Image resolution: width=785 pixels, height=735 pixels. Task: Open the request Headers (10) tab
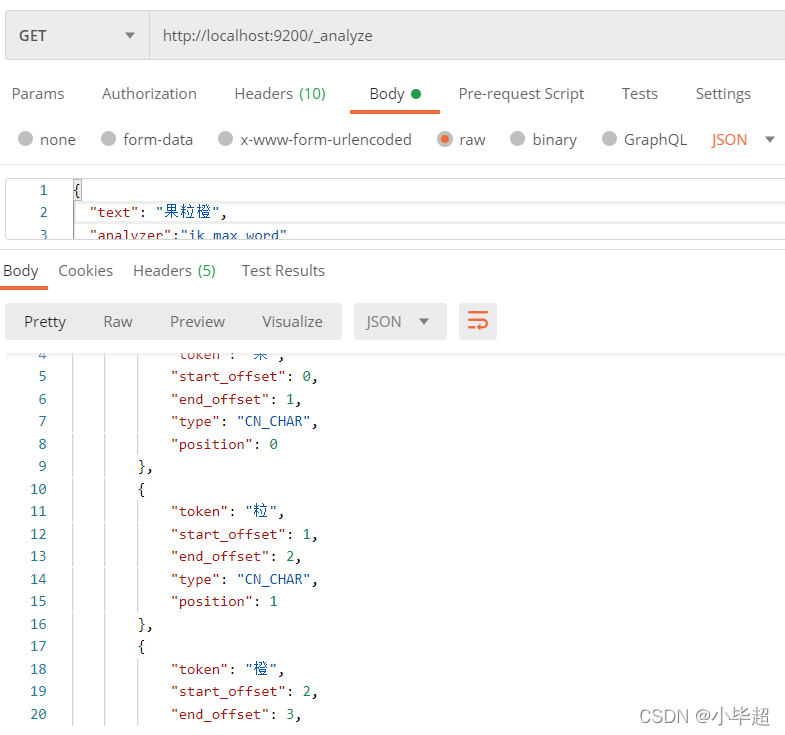280,94
